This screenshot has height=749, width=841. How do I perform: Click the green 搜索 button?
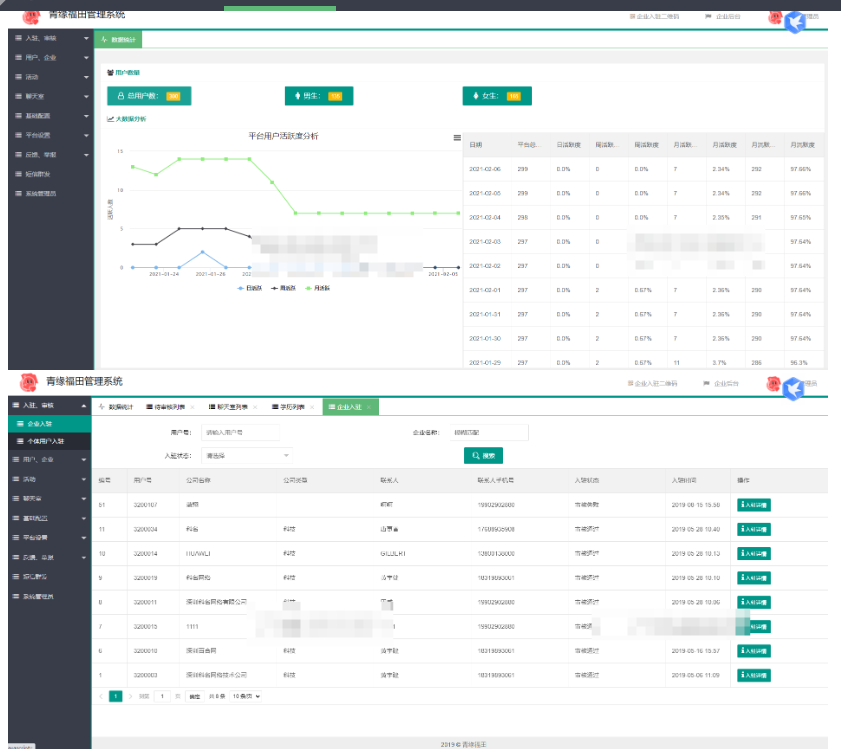483,455
